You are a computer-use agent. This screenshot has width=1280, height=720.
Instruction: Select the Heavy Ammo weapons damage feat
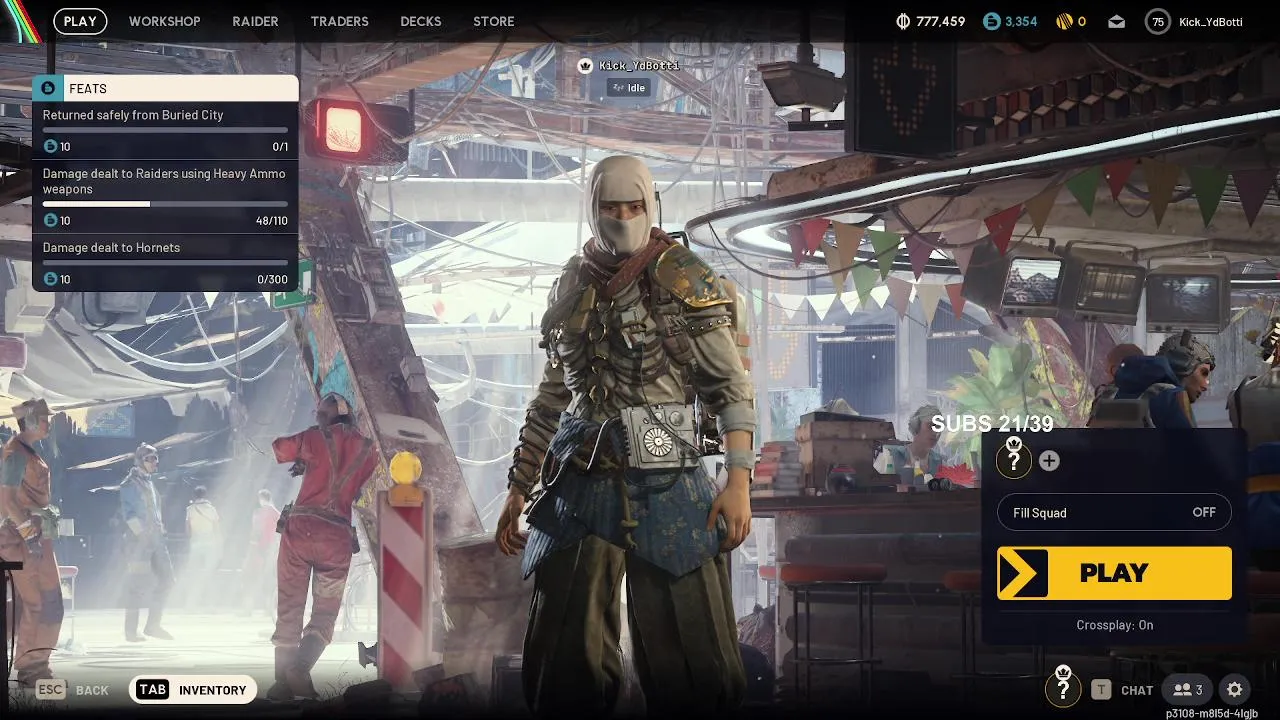[165, 196]
